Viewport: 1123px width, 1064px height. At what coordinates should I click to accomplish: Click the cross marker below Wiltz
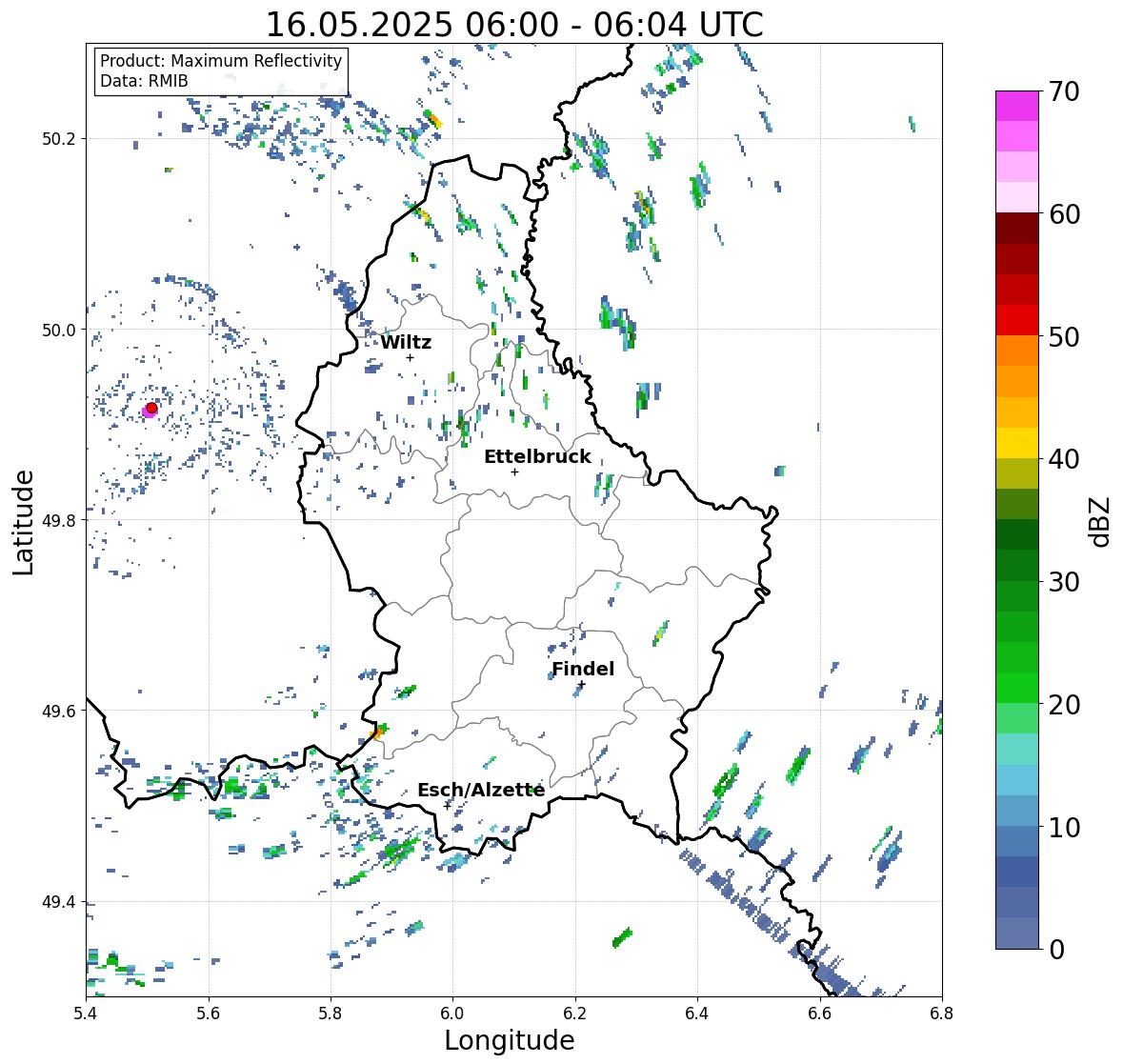[x=410, y=357]
